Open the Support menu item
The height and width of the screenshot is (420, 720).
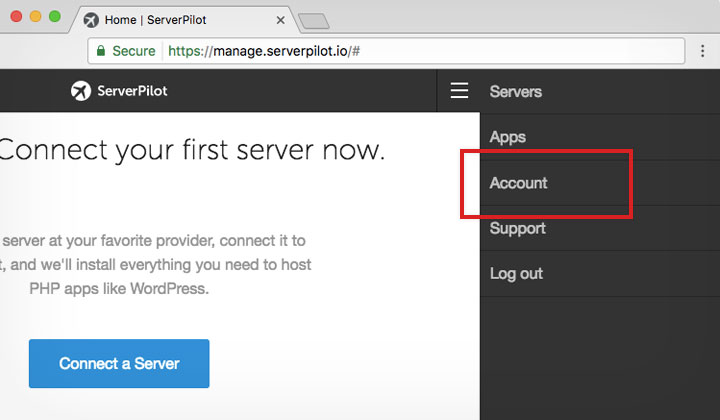(600, 228)
